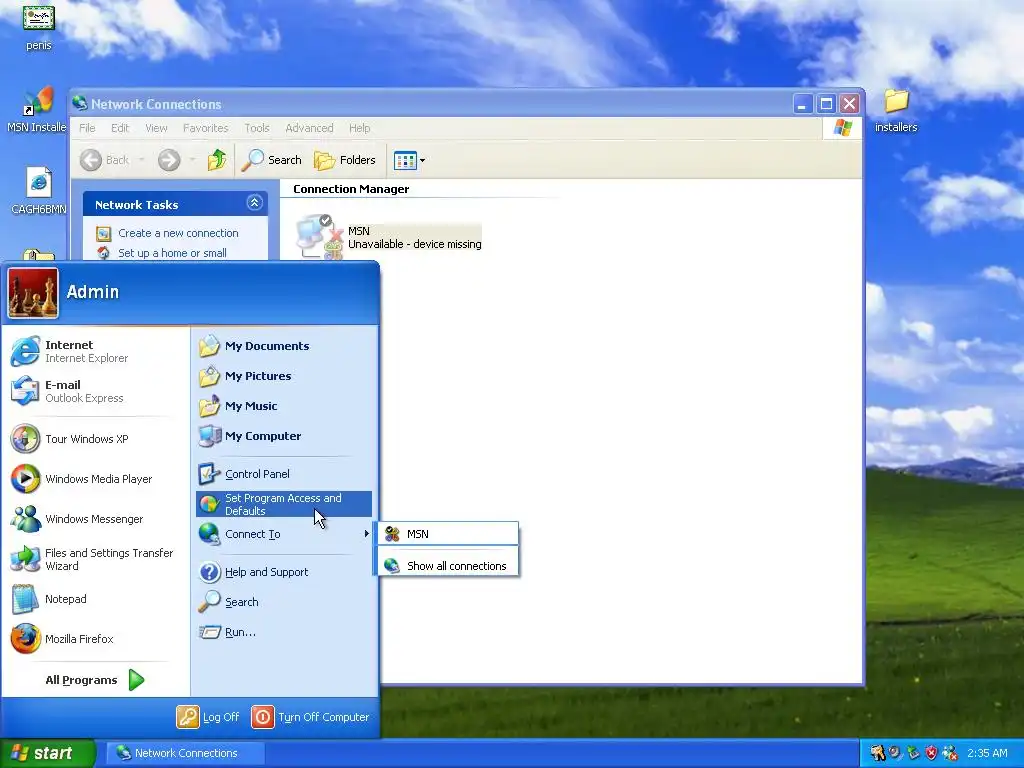The width and height of the screenshot is (1024, 768).
Task: Choose MSN in Connect To submenu
Action: 449,534
